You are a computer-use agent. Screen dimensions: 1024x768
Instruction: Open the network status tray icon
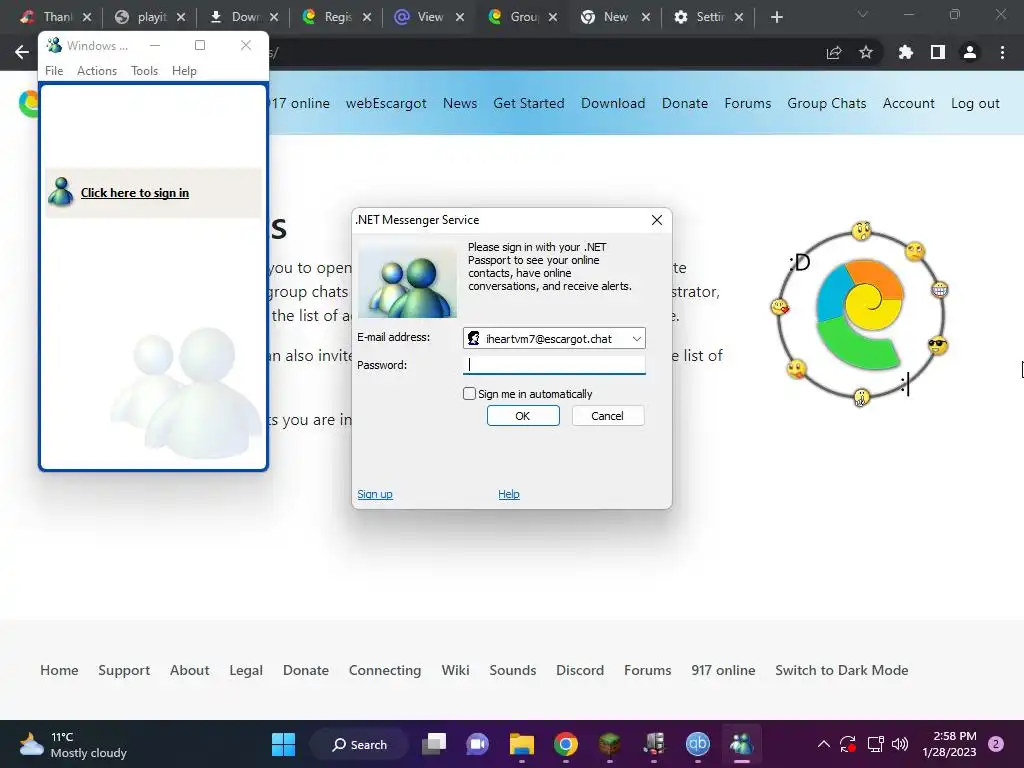(x=875, y=744)
